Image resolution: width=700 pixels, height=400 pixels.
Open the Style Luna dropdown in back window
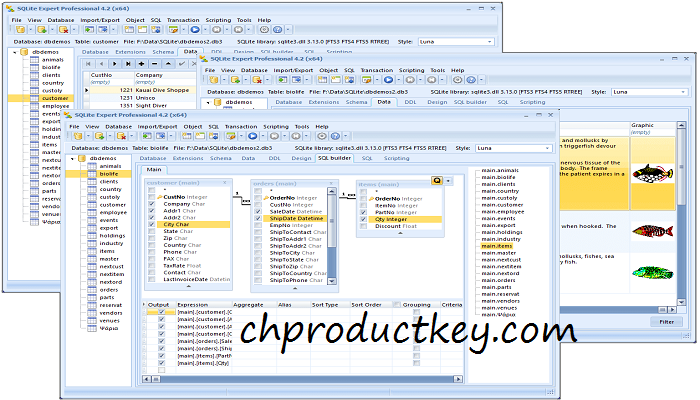click(x=490, y=42)
